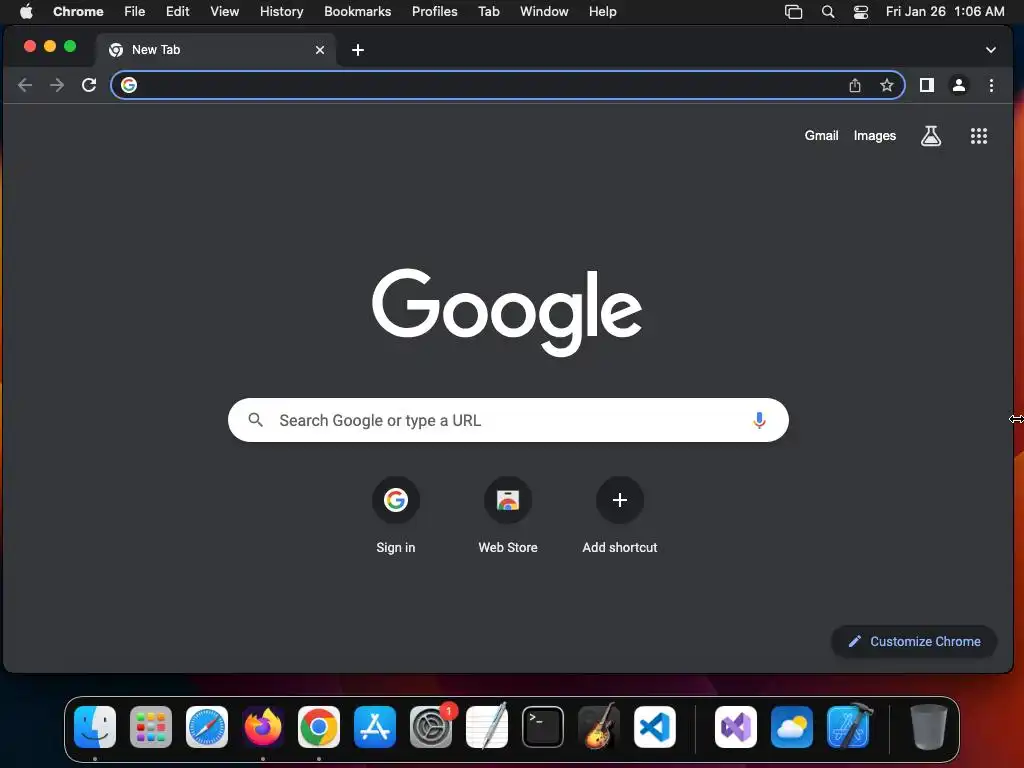Click the magnifier icon in the search box

point(255,420)
